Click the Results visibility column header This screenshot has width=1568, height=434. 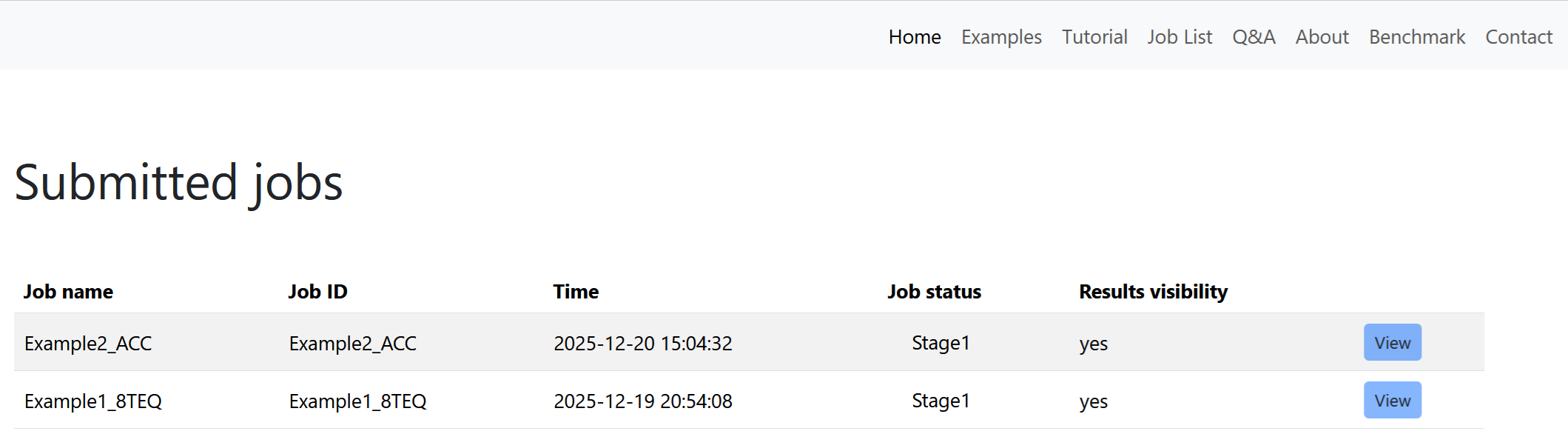[1153, 292]
